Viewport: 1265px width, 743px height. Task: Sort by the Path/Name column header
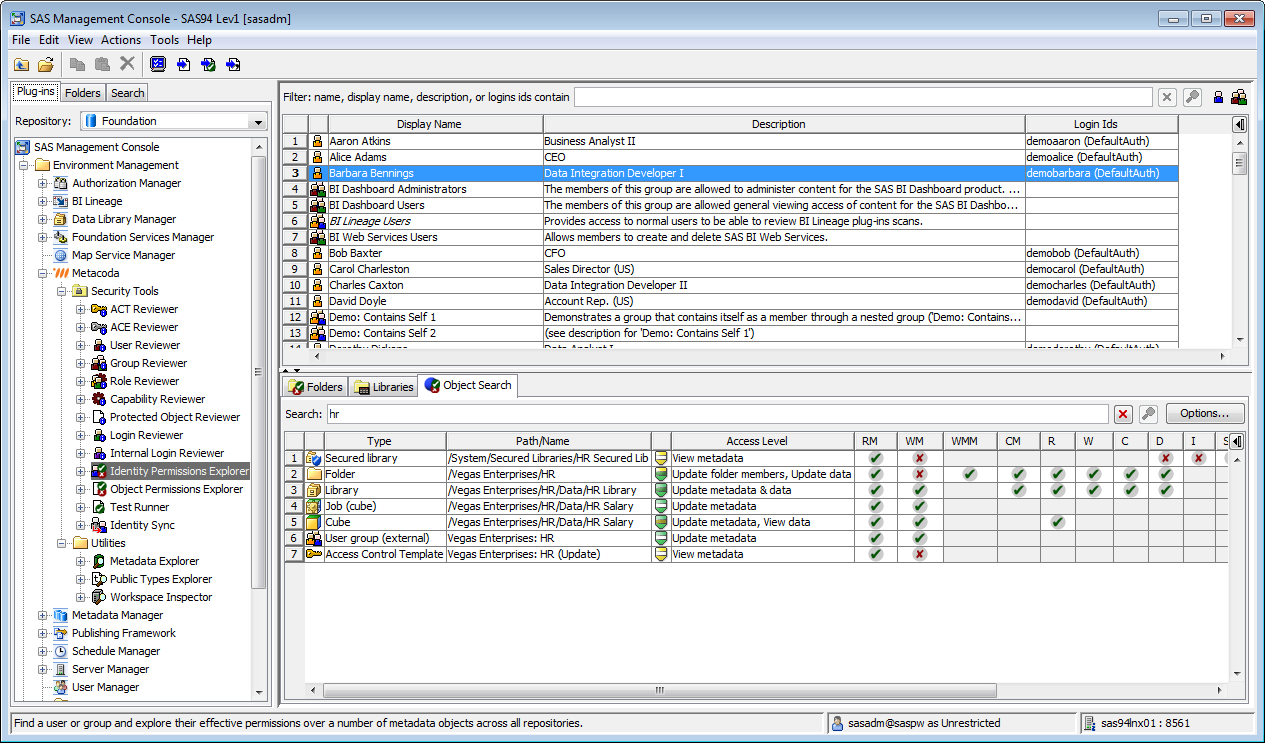click(x=548, y=441)
